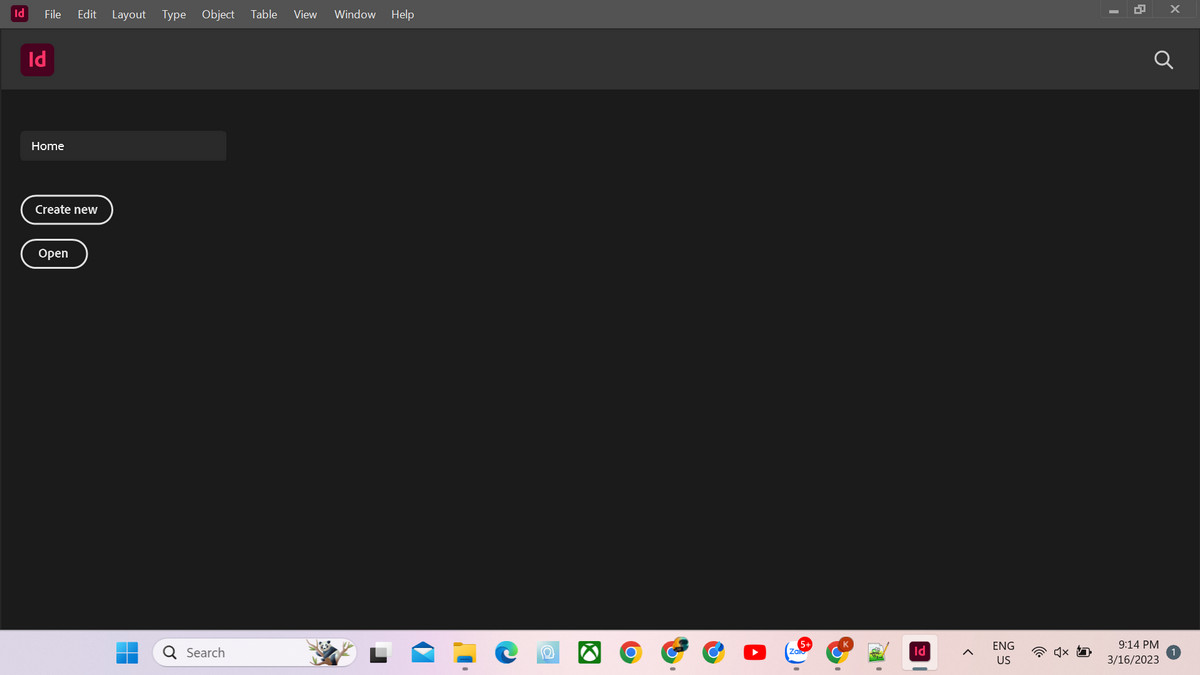Click the search magnifier icon in InDesign
The width and height of the screenshot is (1200, 675).
(1163, 60)
